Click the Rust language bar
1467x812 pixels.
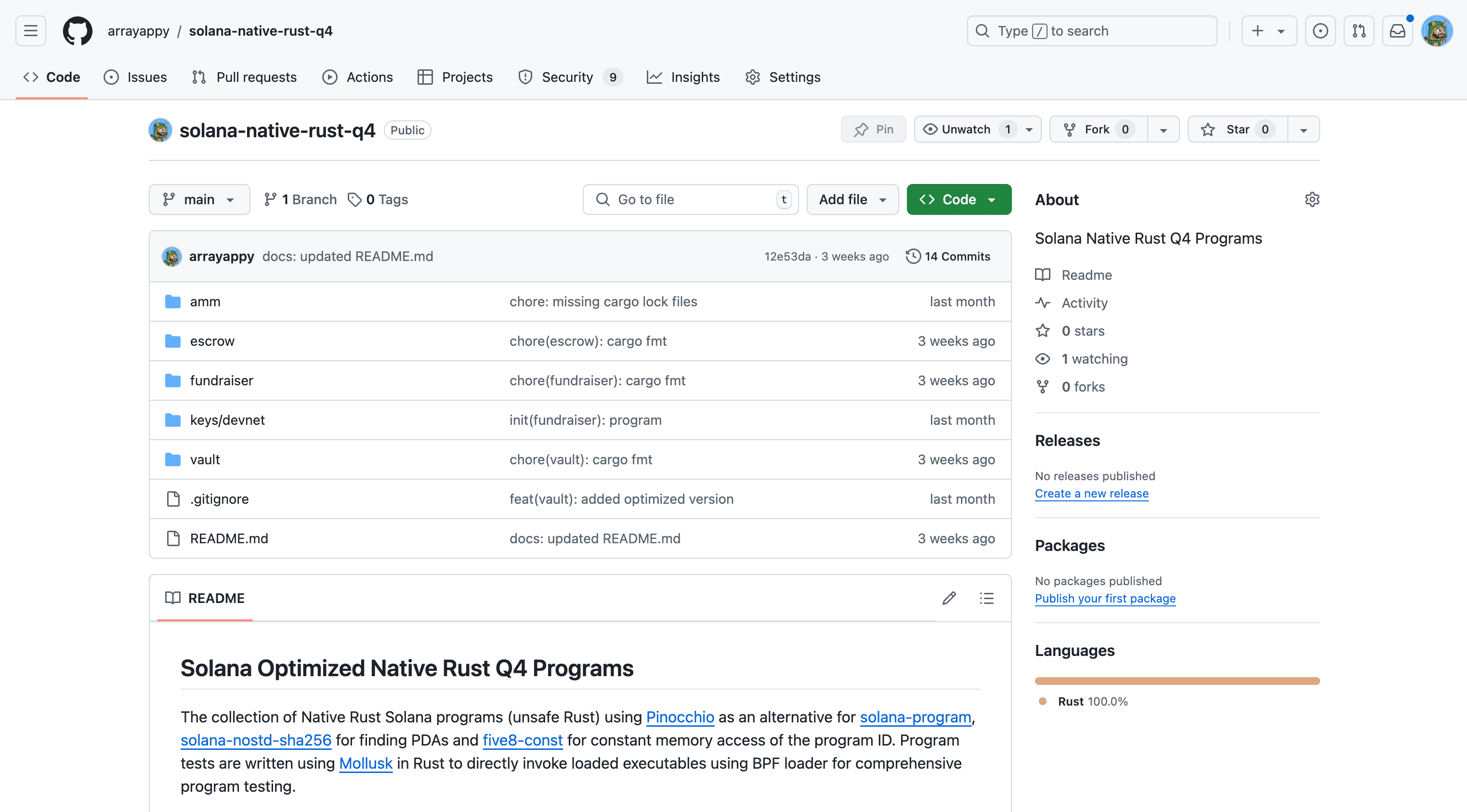[1177, 681]
